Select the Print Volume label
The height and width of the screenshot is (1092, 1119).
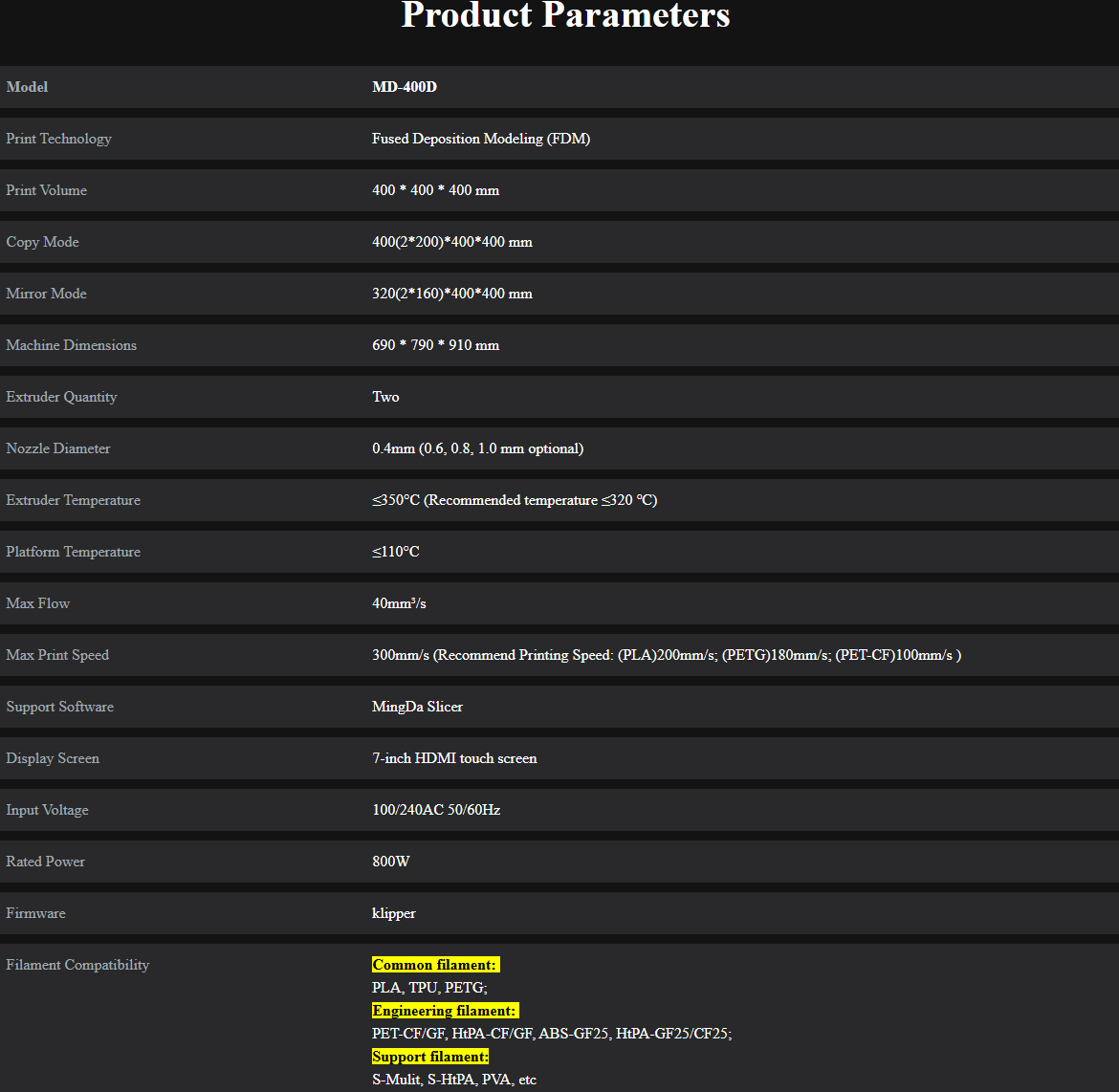point(46,190)
